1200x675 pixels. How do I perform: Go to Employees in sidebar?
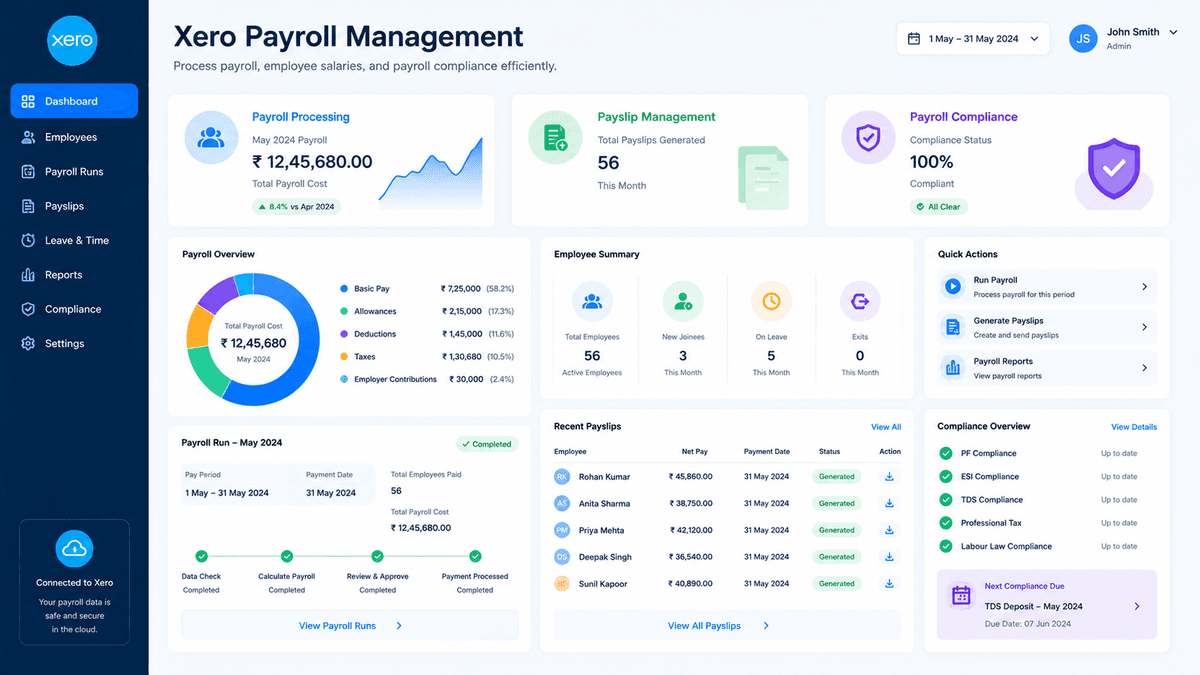pos(74,137)
